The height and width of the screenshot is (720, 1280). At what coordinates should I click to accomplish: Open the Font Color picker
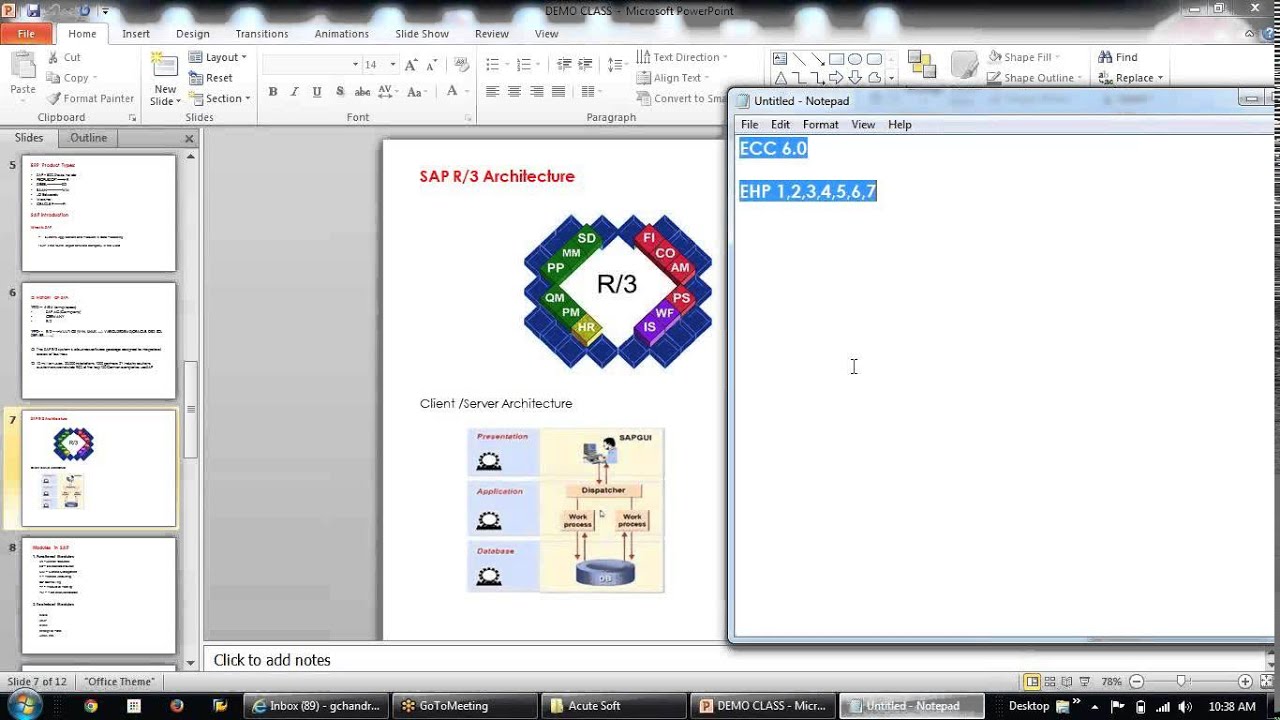456,91
